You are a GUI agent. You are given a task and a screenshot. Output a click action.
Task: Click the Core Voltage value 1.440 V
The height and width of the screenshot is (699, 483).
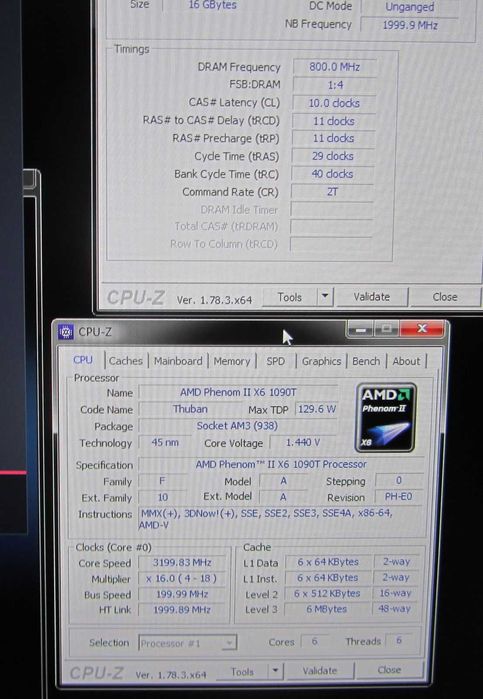coord(303,442)
